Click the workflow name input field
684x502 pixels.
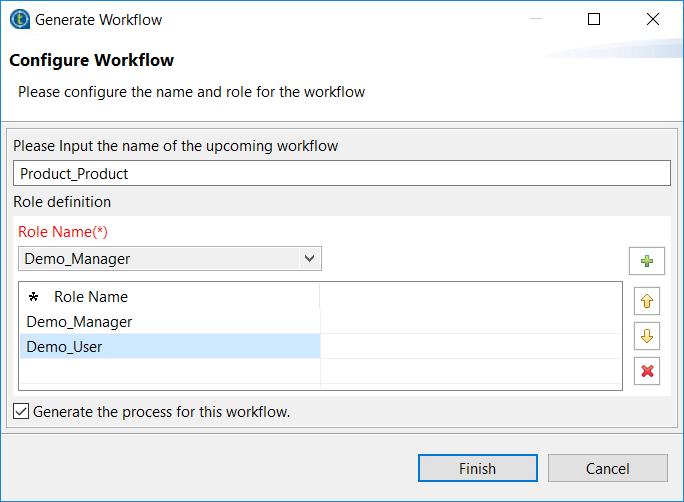tap(341, 173)
